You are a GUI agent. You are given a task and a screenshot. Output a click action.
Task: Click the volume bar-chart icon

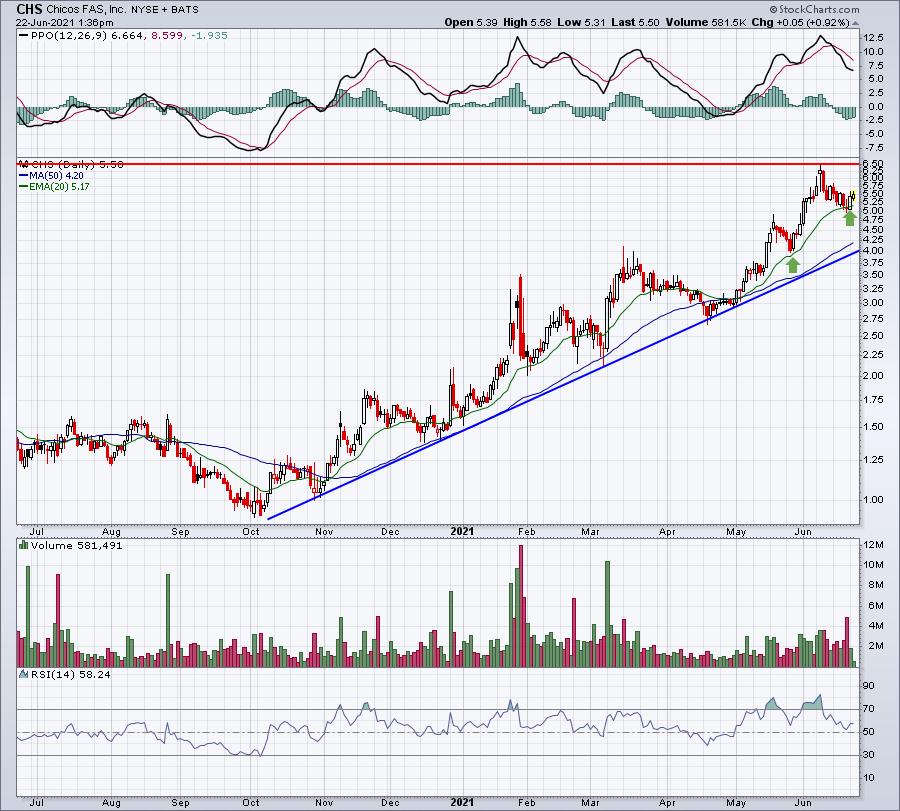pyautogui.click(x=24, y=545)
